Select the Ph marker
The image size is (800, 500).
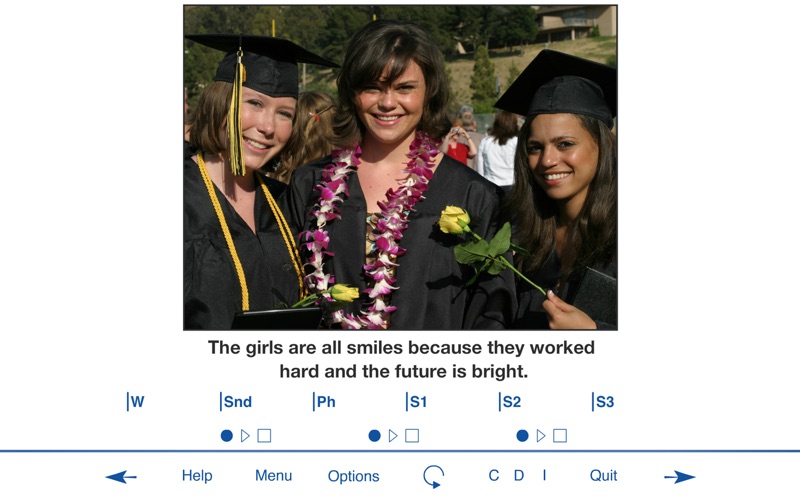325,402
